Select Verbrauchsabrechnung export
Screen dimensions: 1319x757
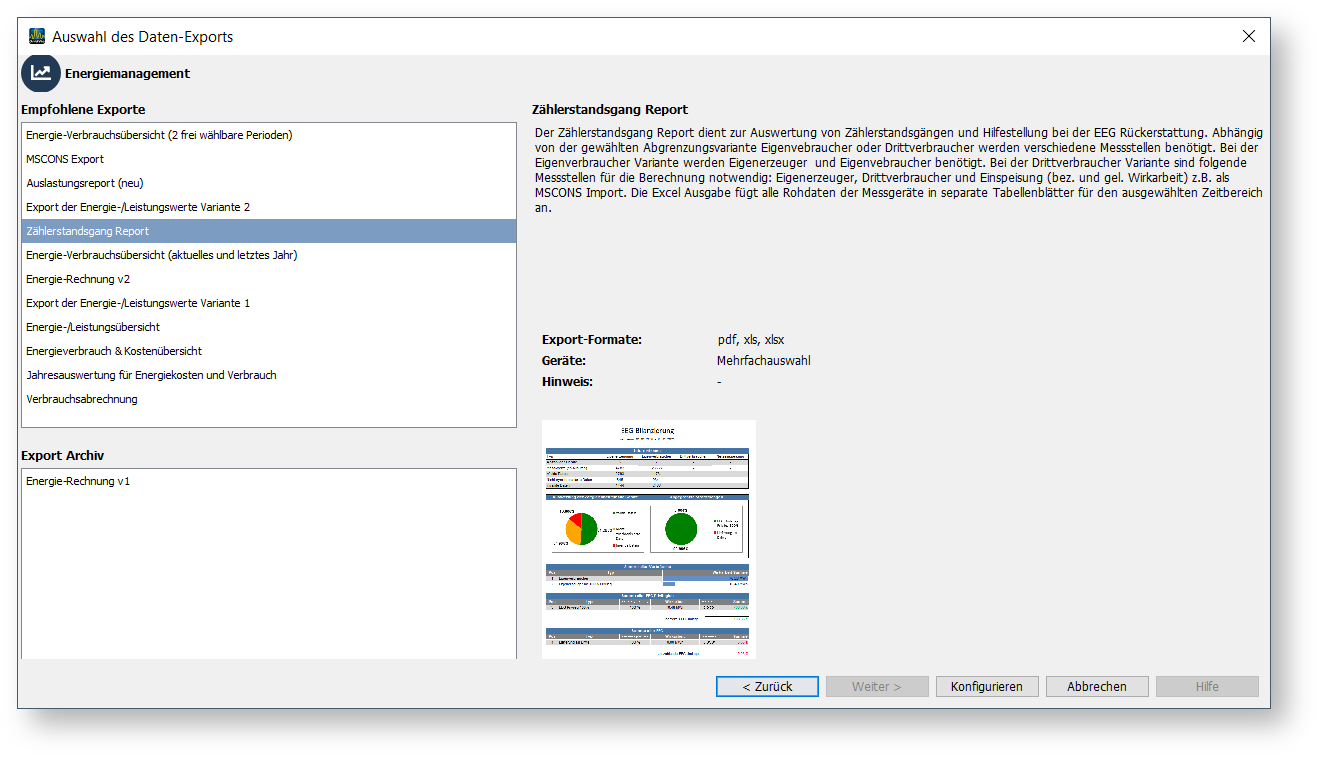[x=82, y=399]
